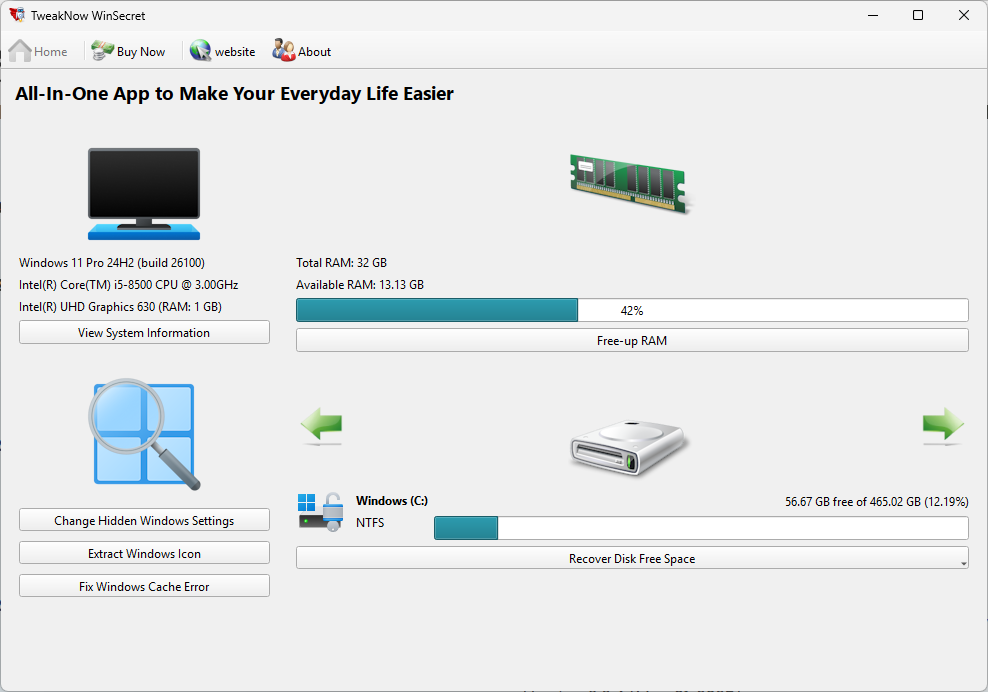Click the Windows (C:) drive lock icon
This screenshot has height=692, width=988.
tap(321, 512)
